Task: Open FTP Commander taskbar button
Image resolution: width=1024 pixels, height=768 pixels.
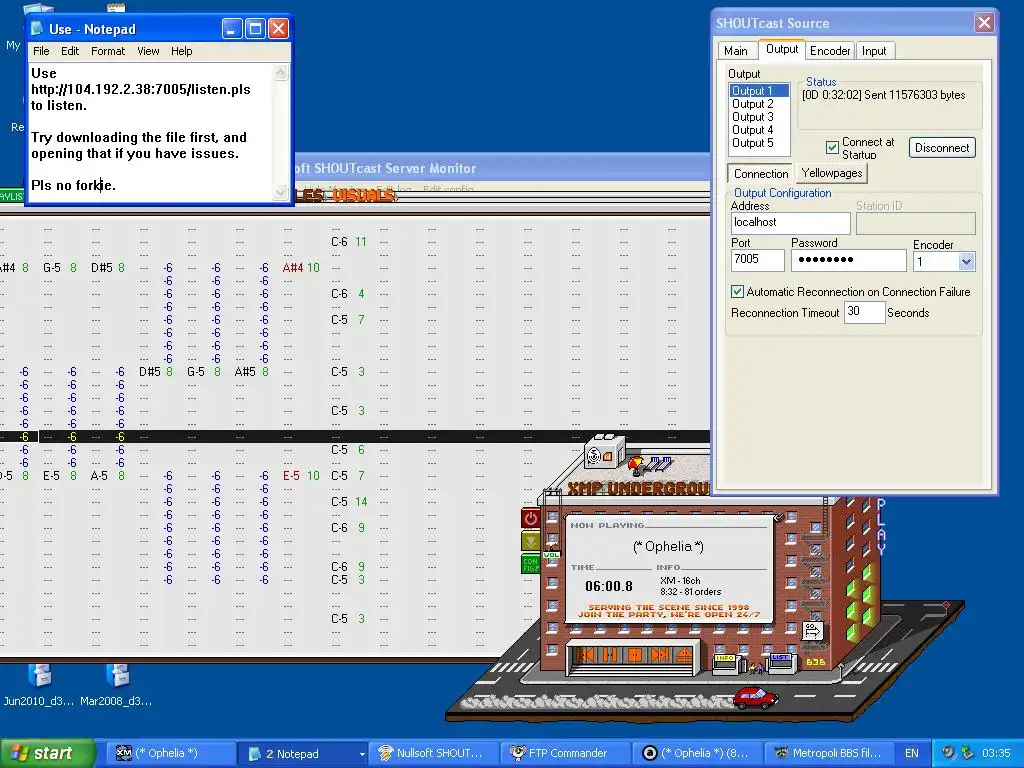Action: (565, 753)
